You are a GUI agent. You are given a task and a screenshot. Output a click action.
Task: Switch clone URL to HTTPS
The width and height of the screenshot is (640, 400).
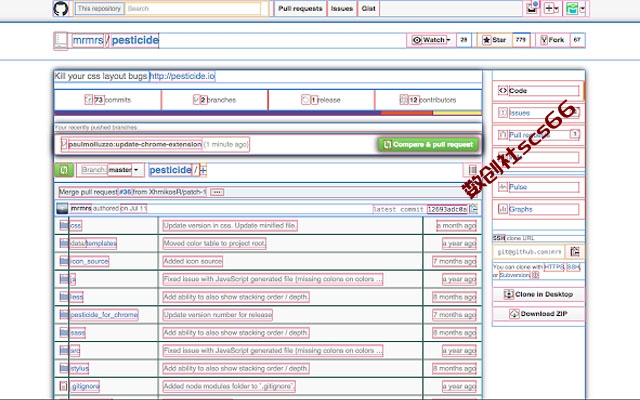click(x=554, y=267)
